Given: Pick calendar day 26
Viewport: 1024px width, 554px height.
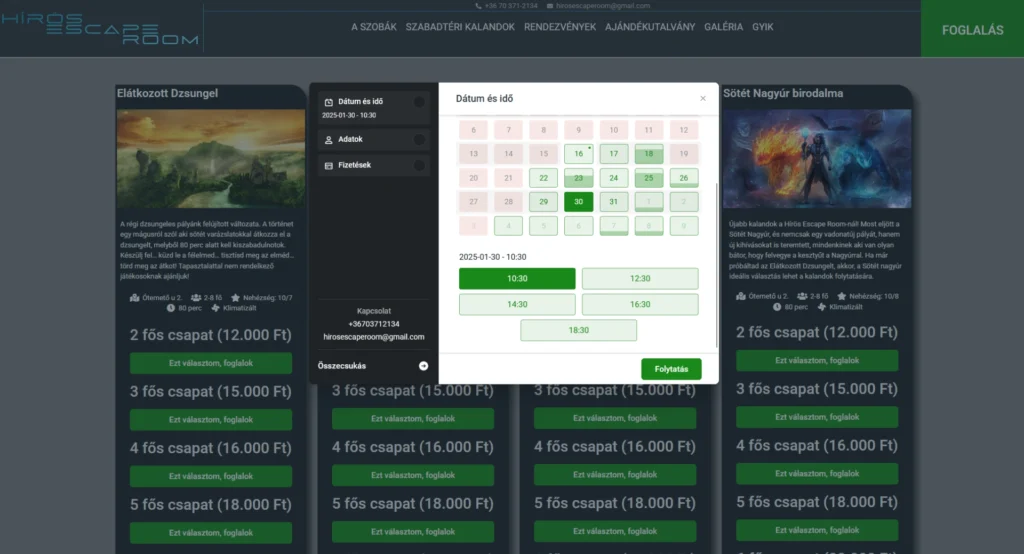Looking at the screenshot, I should coord(684,178).
